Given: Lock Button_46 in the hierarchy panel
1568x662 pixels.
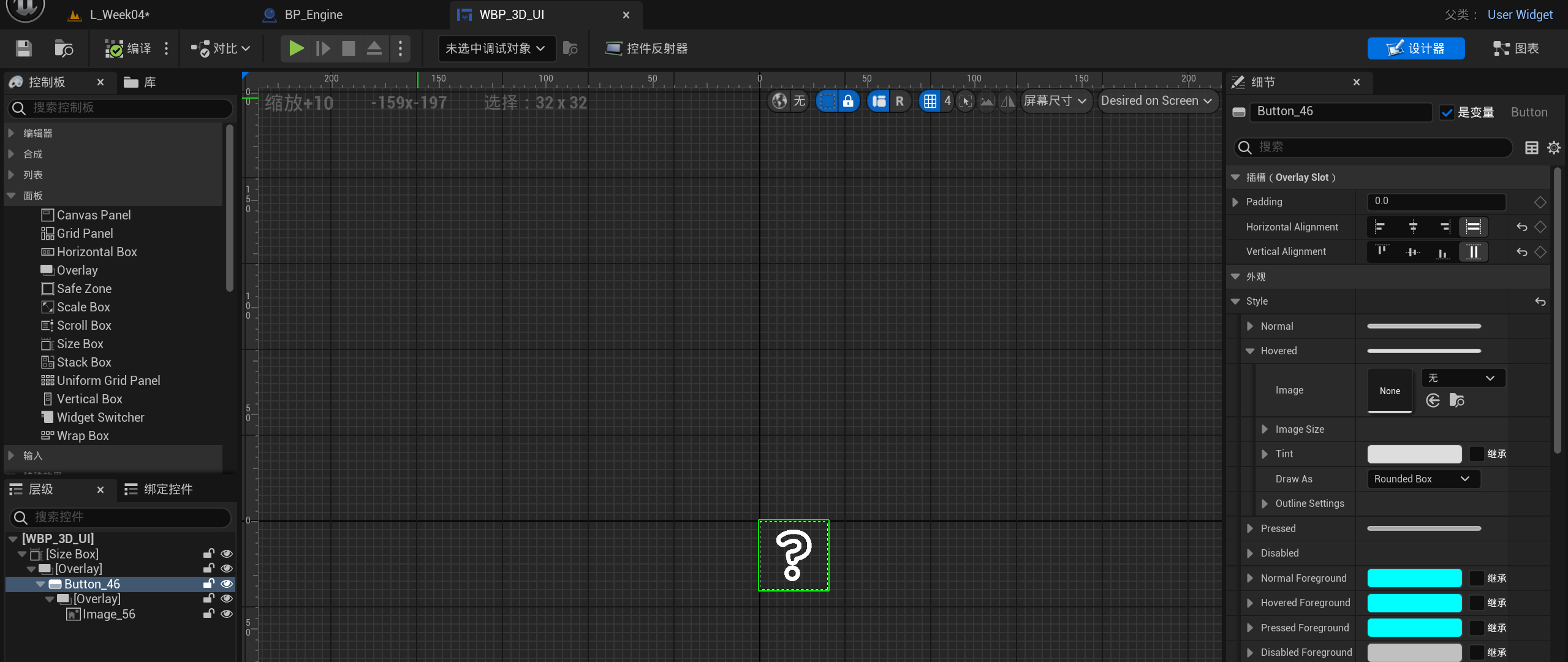Looking at the screenshot, I should [208, 584].
